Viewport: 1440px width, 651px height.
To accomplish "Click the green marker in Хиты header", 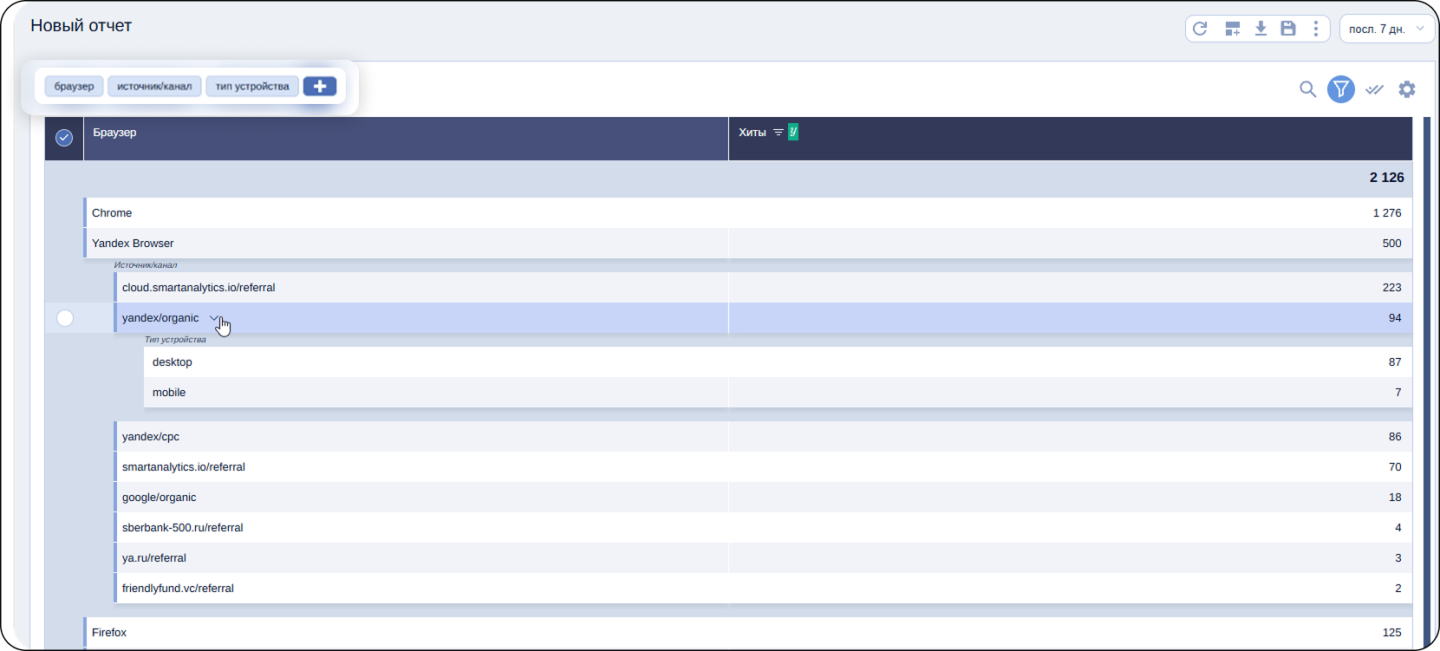I will click(x=793, y=131).
